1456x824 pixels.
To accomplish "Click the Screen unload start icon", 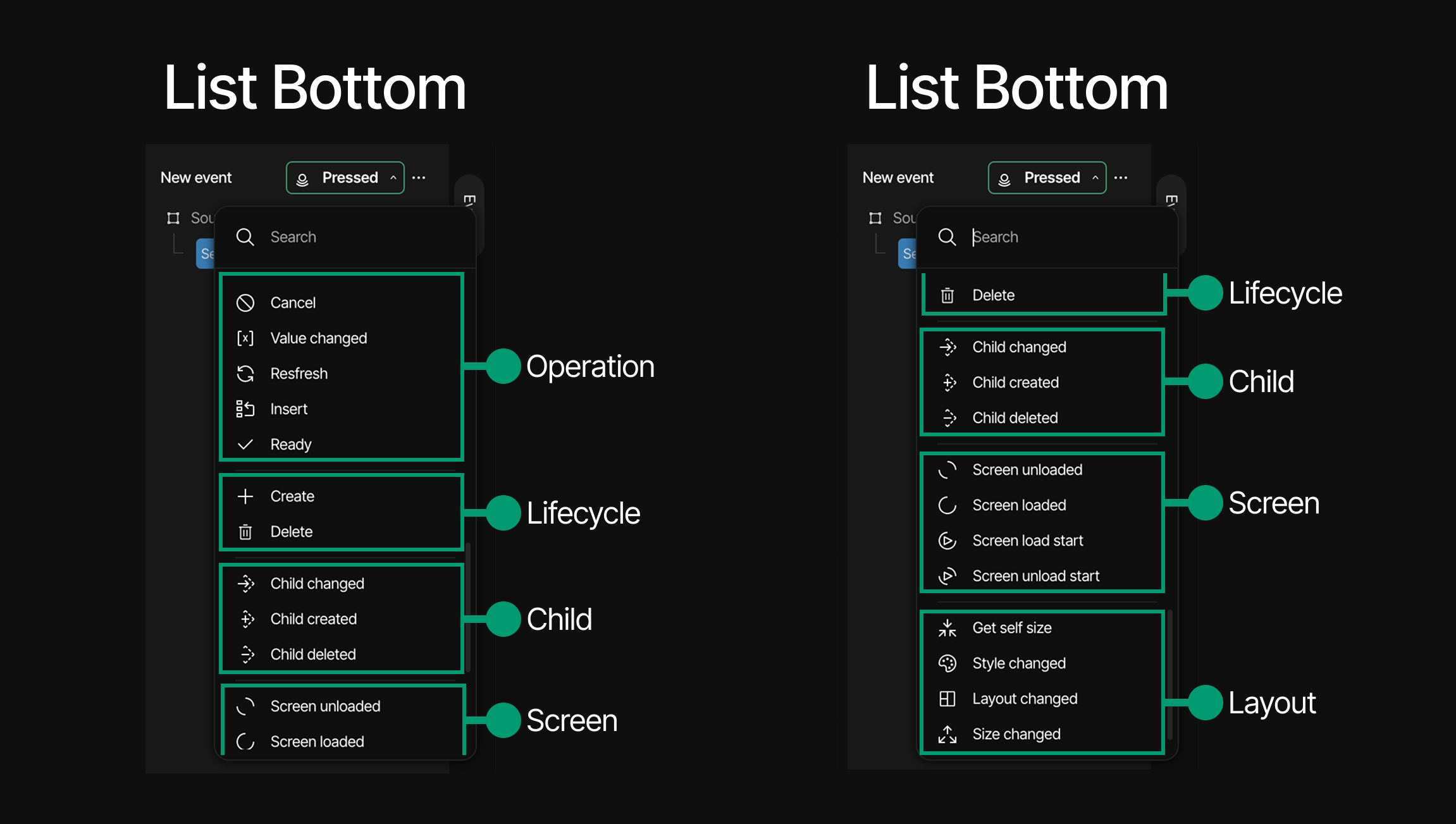I will click(947, 576).
